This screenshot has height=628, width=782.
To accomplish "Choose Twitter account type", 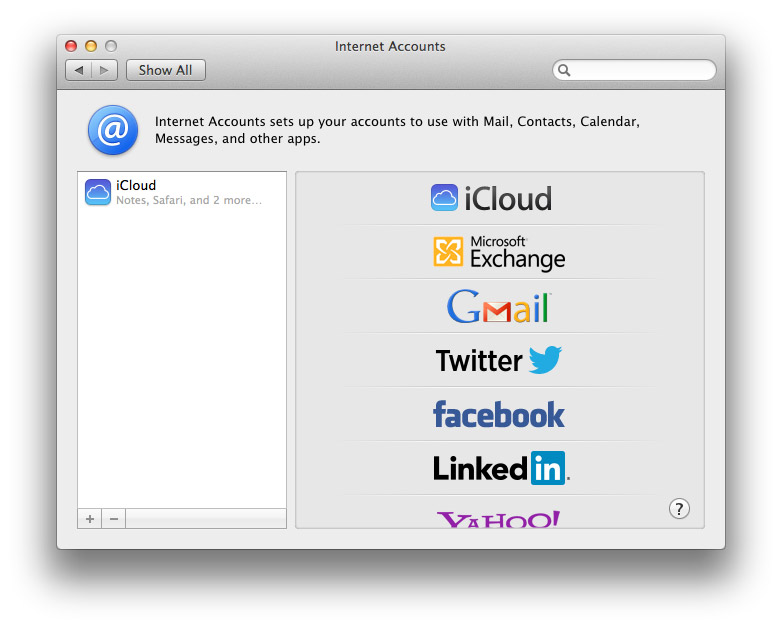I will (x=499, y=360).
